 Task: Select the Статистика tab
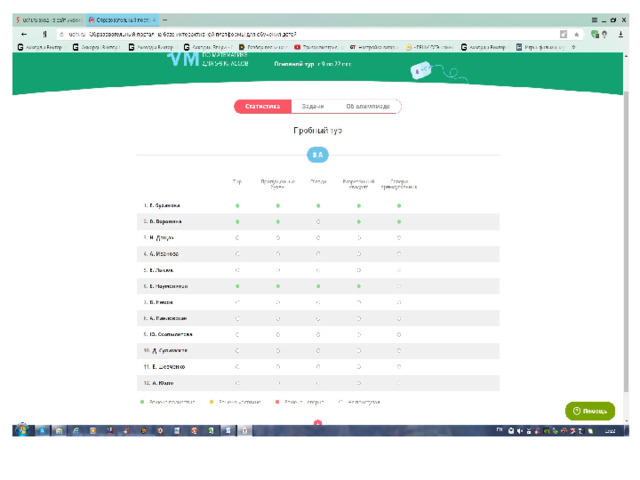[x=262, y=107]
